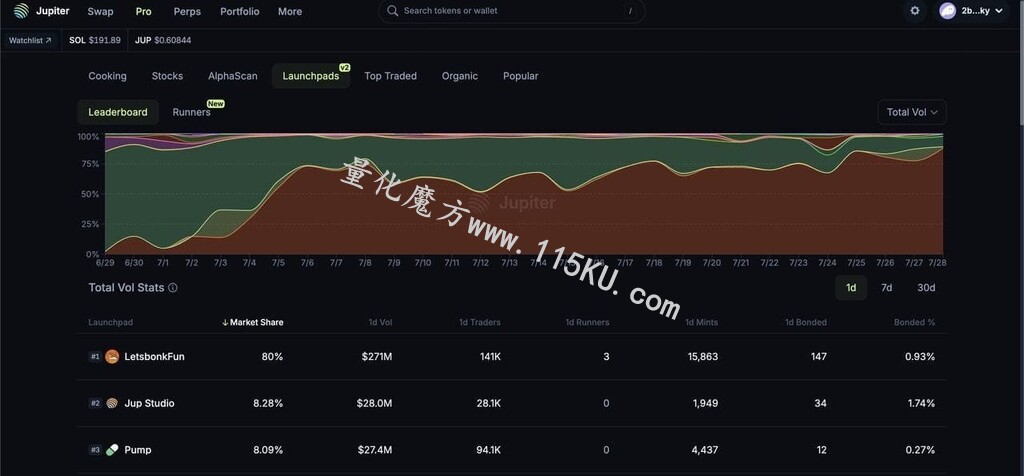Click the #3 rank badge
This screenshot has height=476, width=1024.
(x=95, y=450)
